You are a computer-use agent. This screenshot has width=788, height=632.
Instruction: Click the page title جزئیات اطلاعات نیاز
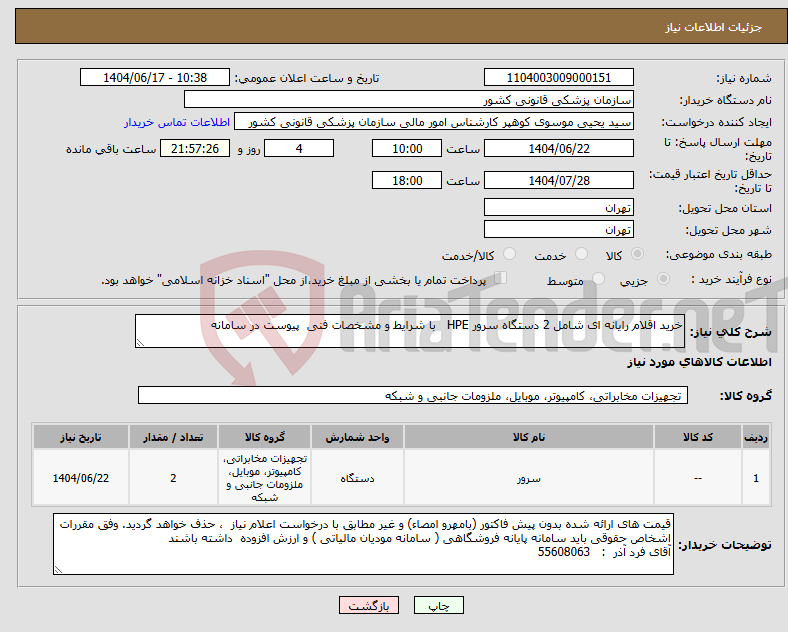tap(714, 27)
